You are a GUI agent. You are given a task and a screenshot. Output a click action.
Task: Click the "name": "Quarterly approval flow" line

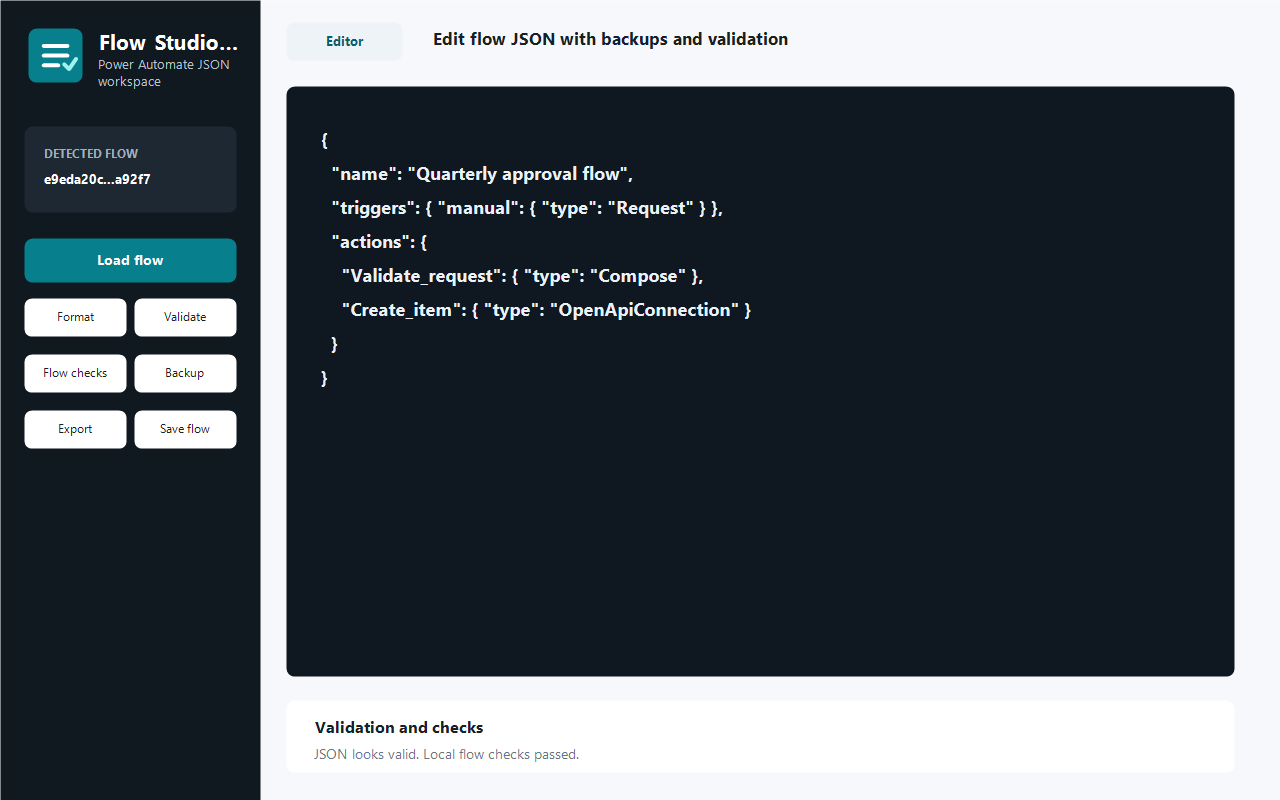[x=482, y=174]
